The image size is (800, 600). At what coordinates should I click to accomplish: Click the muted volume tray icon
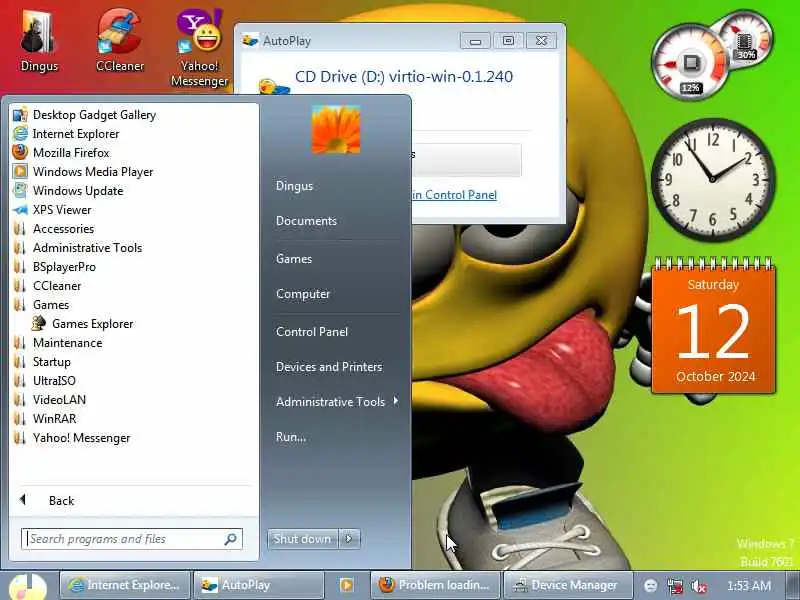[x=698, y=586]
